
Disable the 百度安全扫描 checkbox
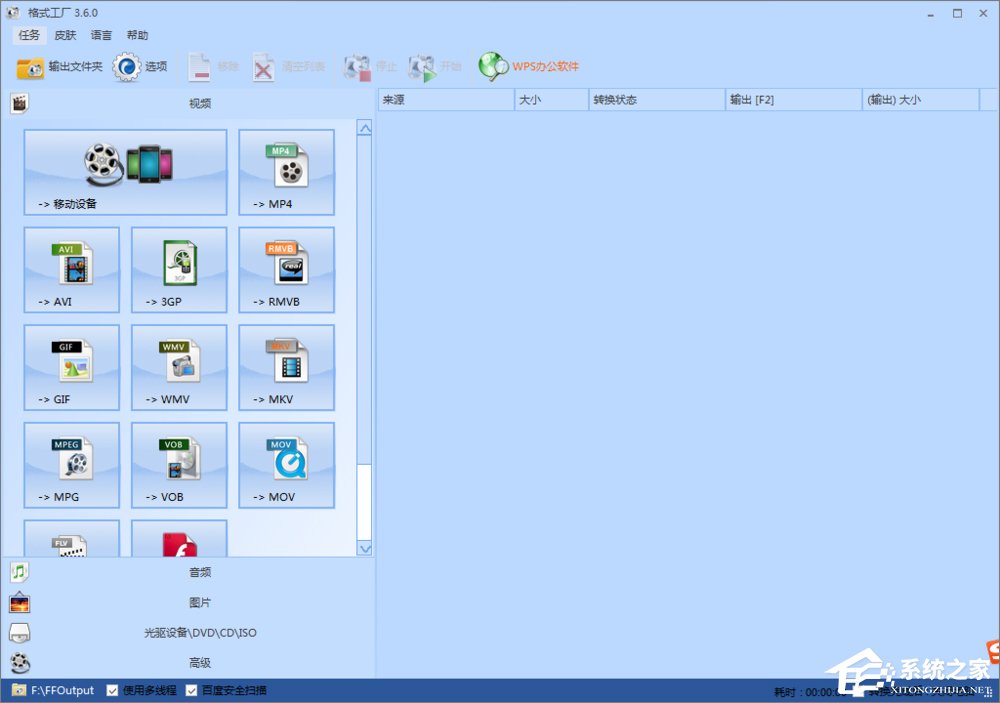[192, 690]
